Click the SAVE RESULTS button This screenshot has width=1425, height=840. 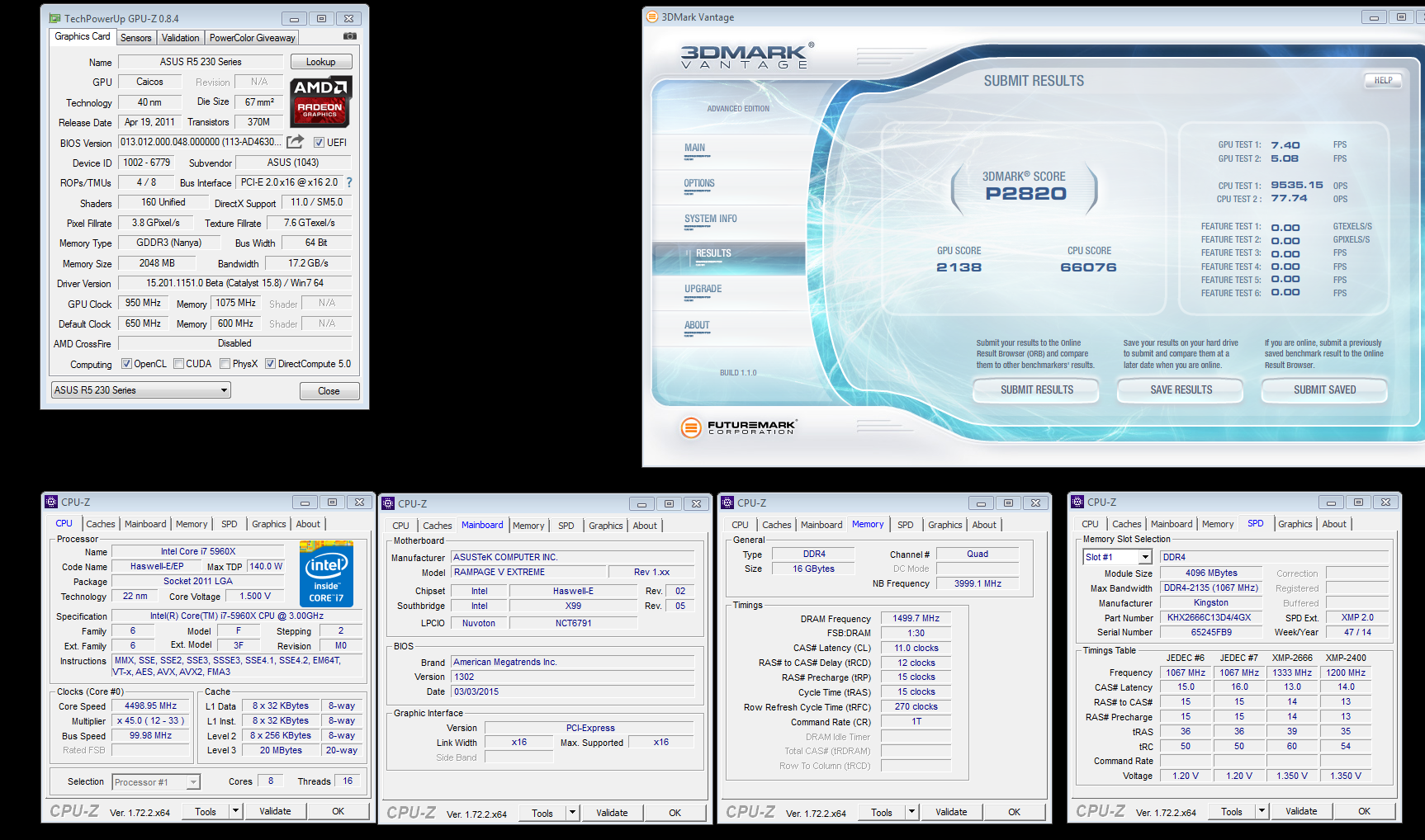1181,390
